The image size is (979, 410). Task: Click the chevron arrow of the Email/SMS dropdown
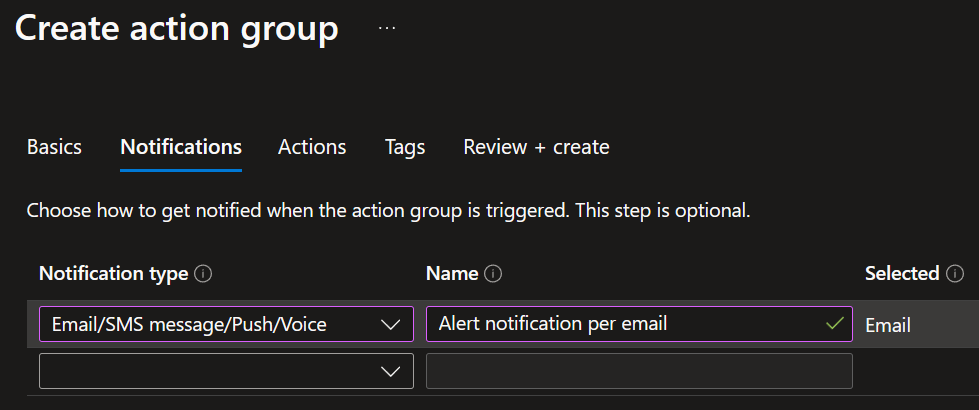click(391, 324)
